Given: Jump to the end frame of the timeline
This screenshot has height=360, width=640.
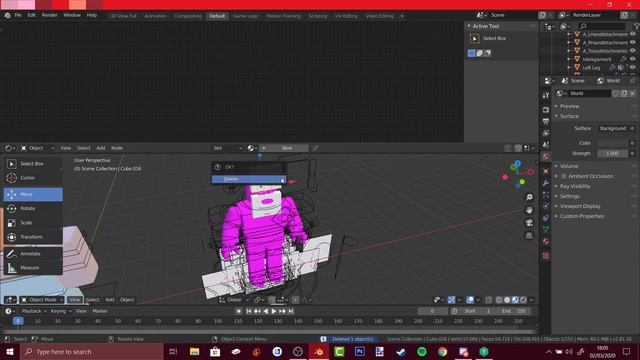Looking at the screenshot, I should (291, 311).
